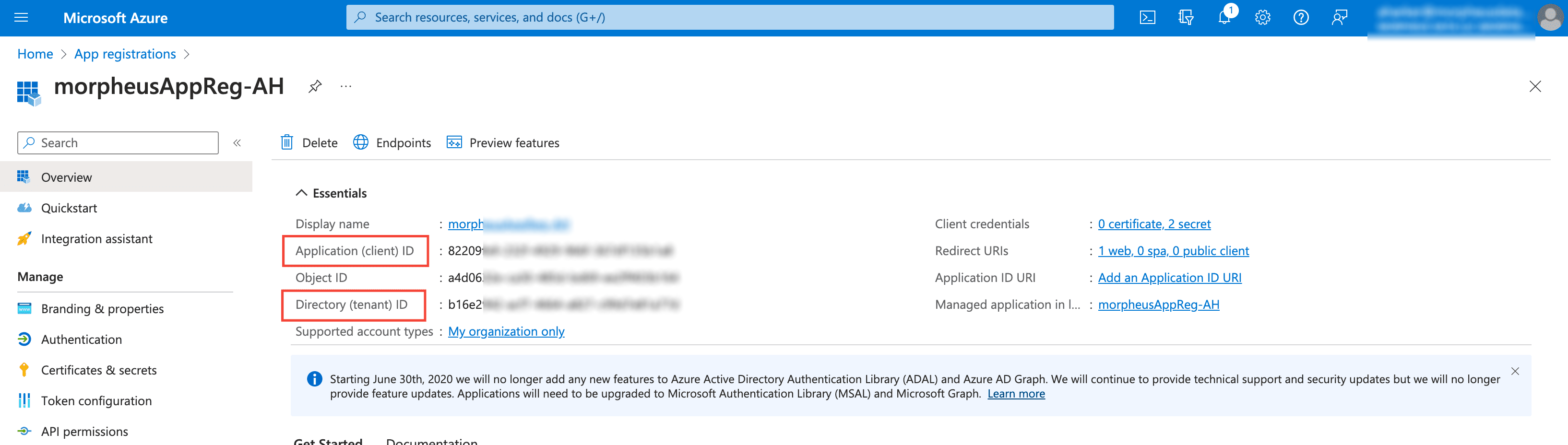Collapse the Essentials section
The width and height of the screenshot is (1568, 445).
pos(301,193)
